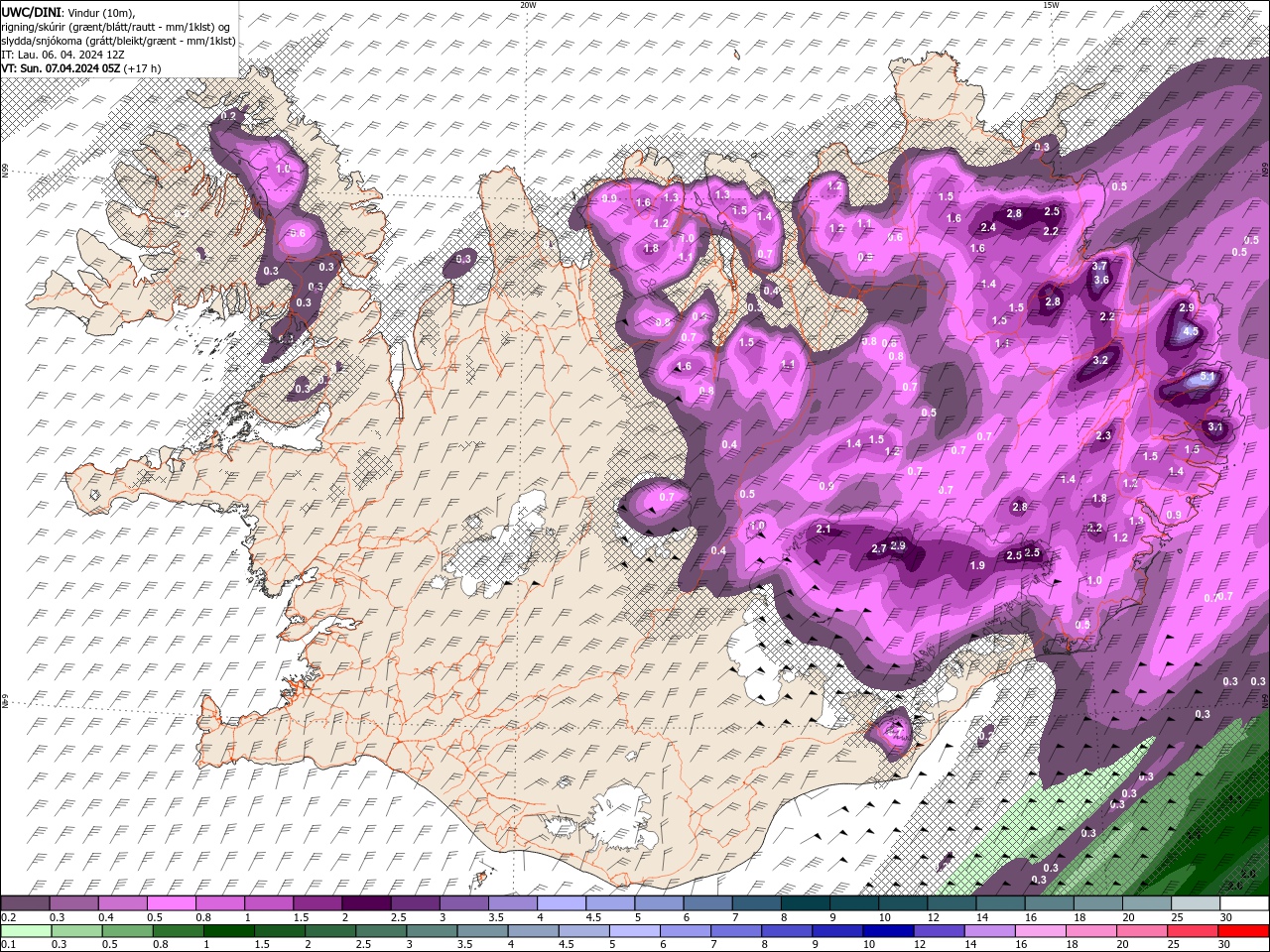Screen dimensions: 1270x952
Task: Pick upper legend swatch between 1 and 1.5
Action: [x=269, y=902]
